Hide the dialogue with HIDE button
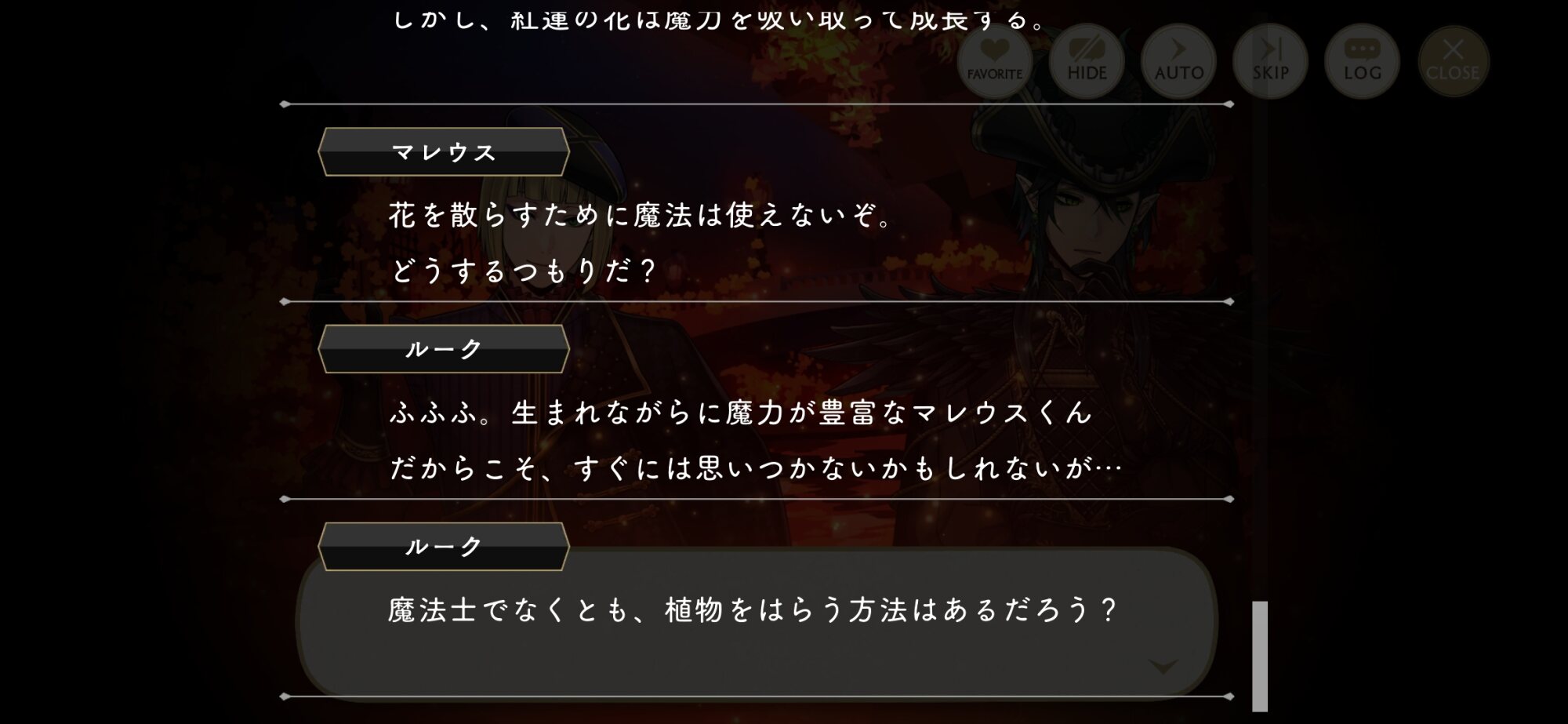 tap(1087, 60)
